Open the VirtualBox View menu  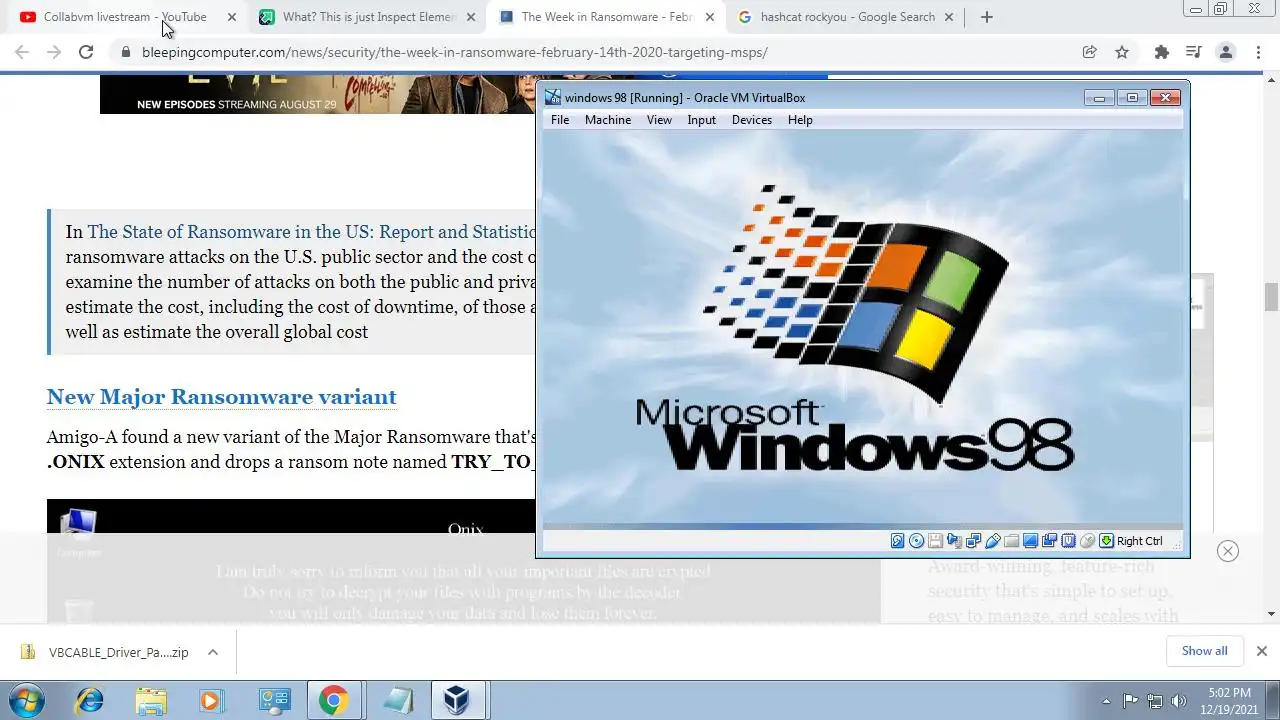coord(659,120)
